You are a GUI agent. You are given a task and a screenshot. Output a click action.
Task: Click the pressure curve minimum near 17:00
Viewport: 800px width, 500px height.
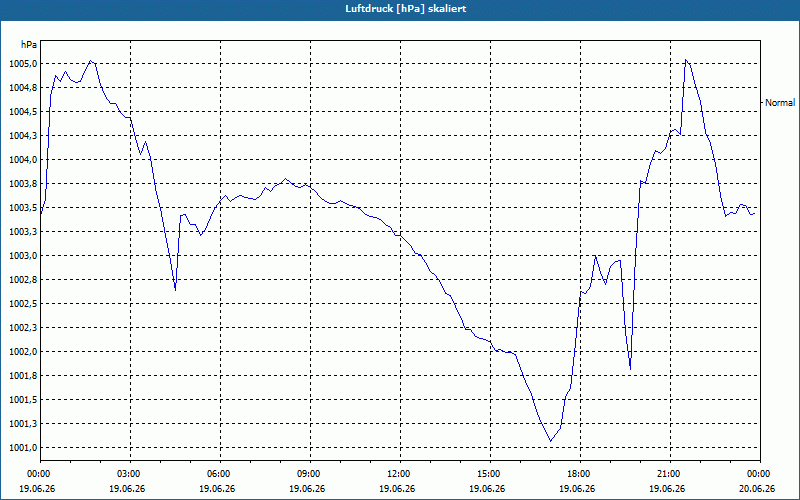551,441
